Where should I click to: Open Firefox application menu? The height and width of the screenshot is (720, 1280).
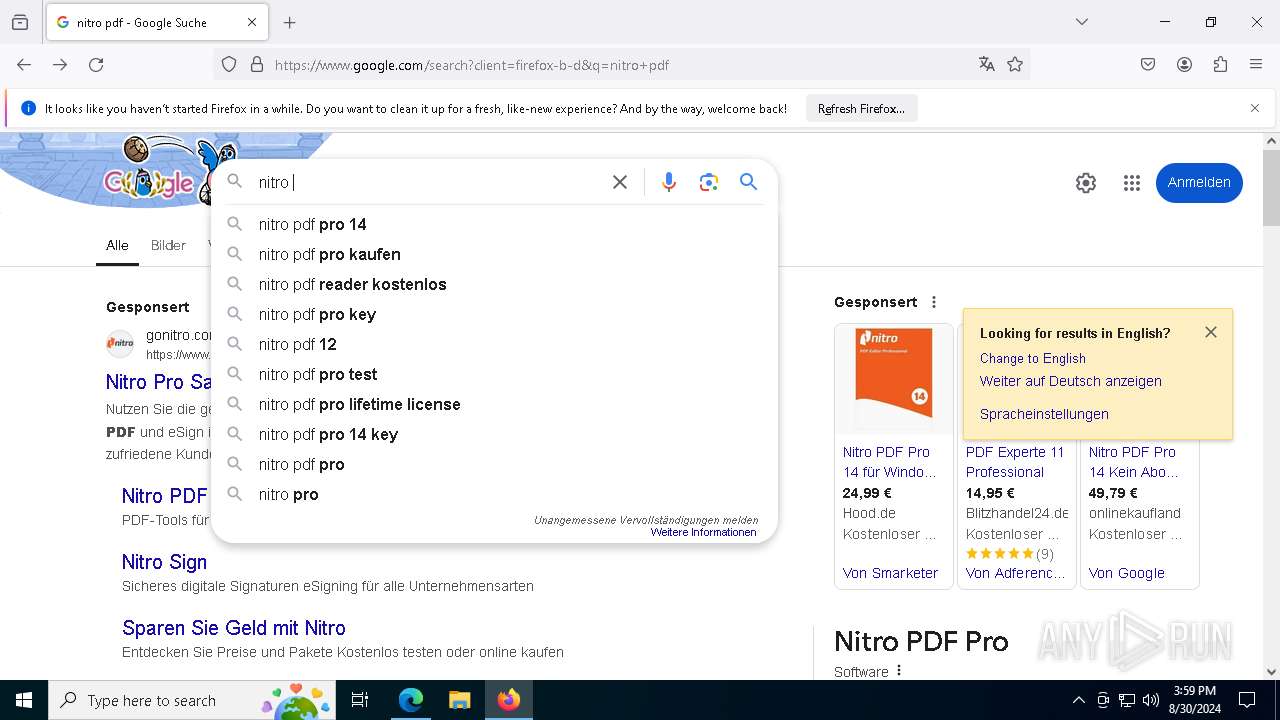pos(1256,65)
